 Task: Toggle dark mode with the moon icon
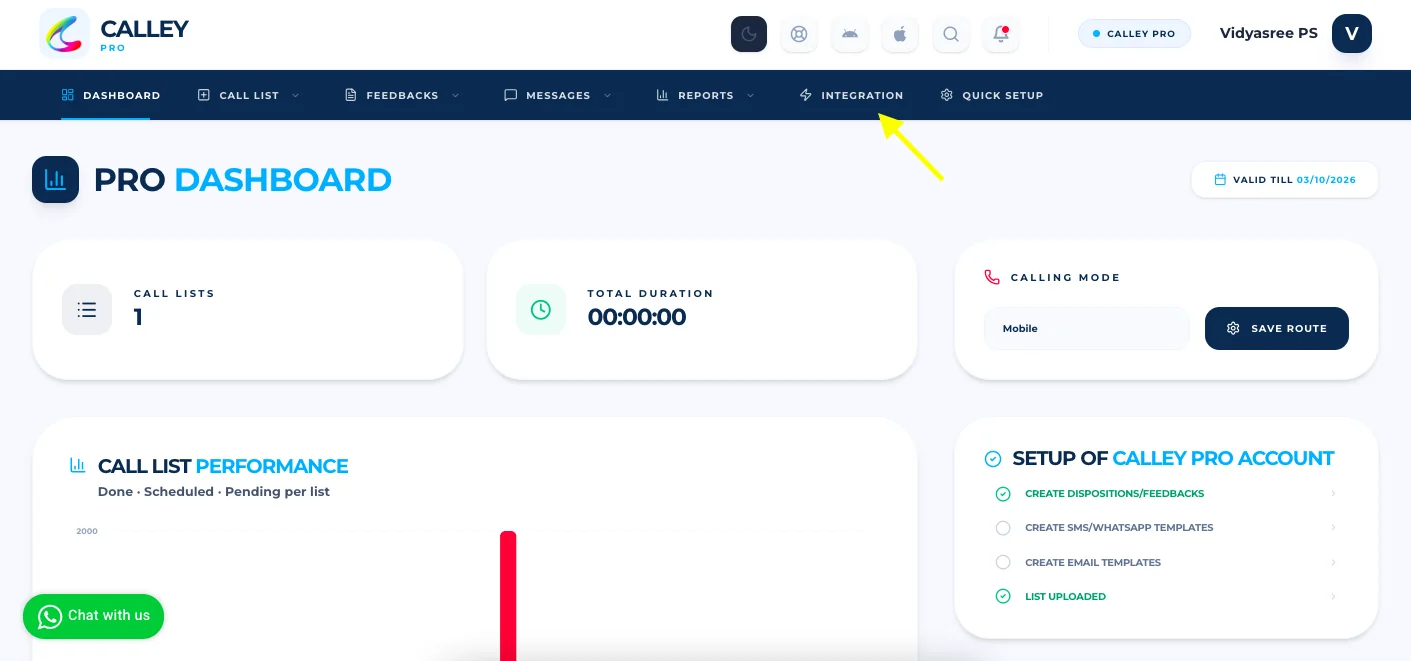[x=749, y=34]
